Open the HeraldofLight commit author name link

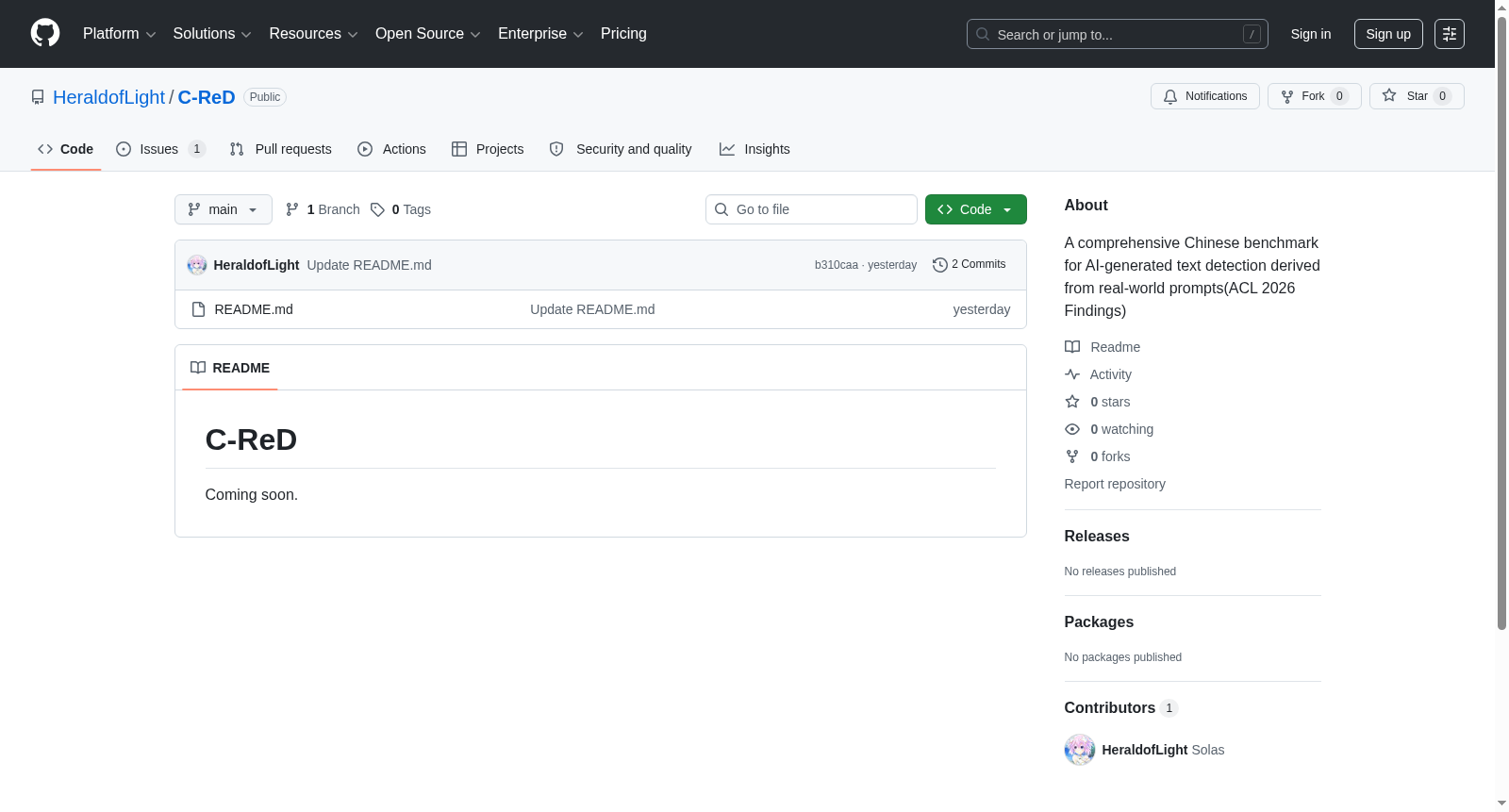tap(257, 265)
